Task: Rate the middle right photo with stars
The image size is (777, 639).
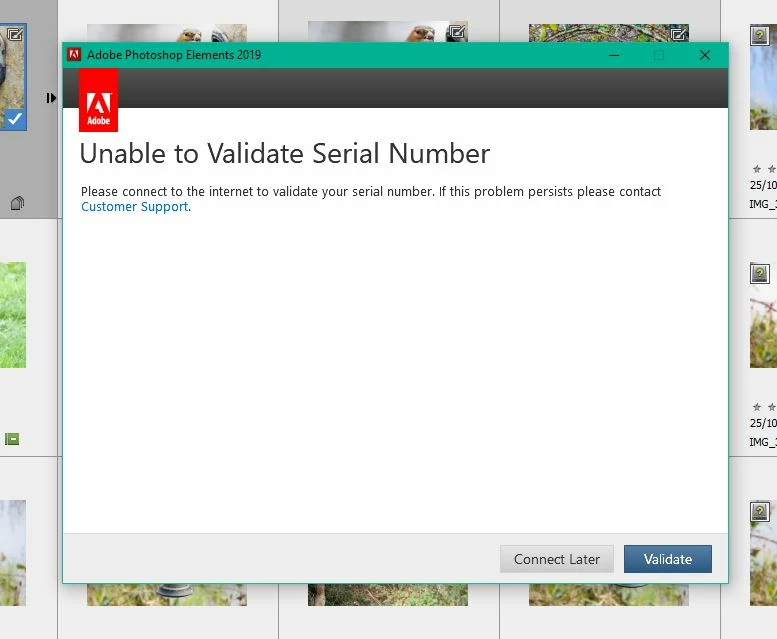Action: (x=765, y=407)
